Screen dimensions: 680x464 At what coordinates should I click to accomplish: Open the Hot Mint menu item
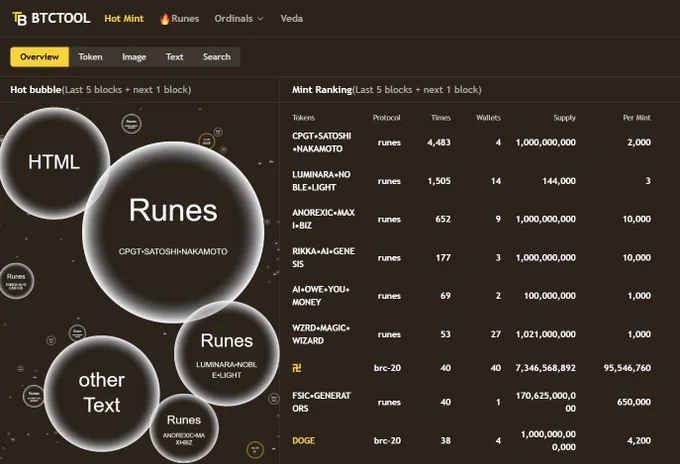click(124, 19)
